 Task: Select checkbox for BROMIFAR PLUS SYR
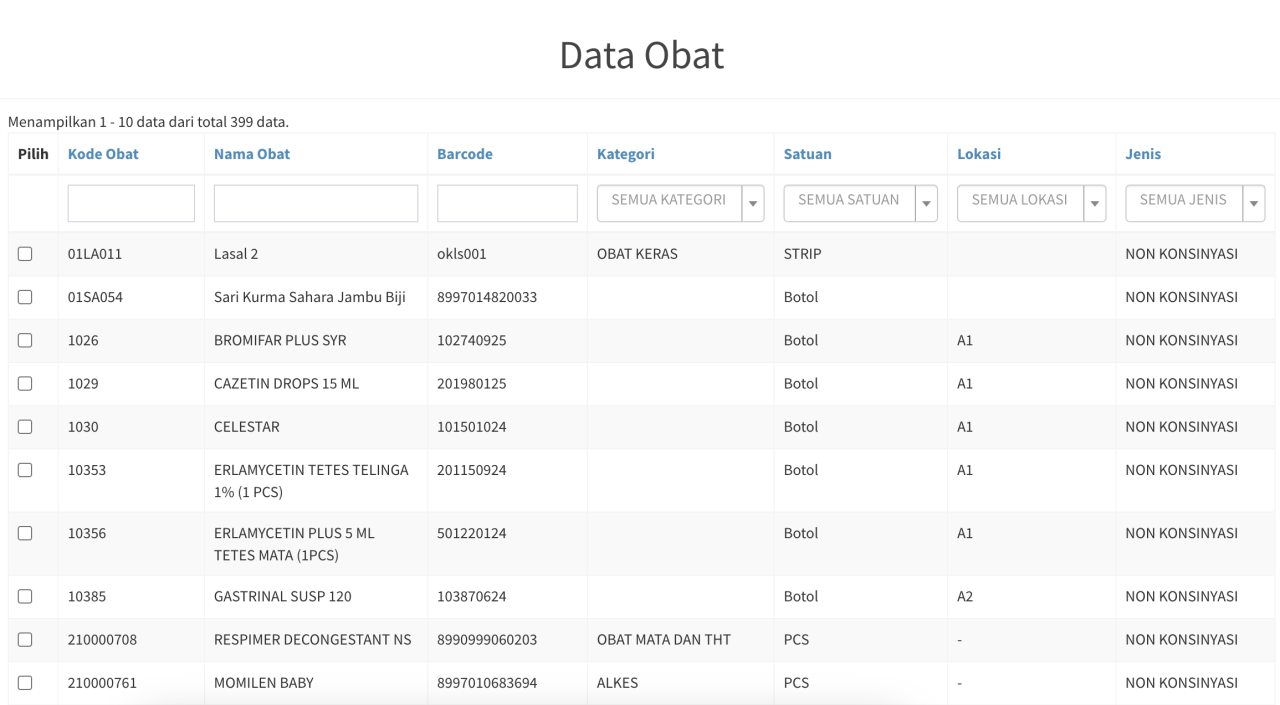click(25, 340)
